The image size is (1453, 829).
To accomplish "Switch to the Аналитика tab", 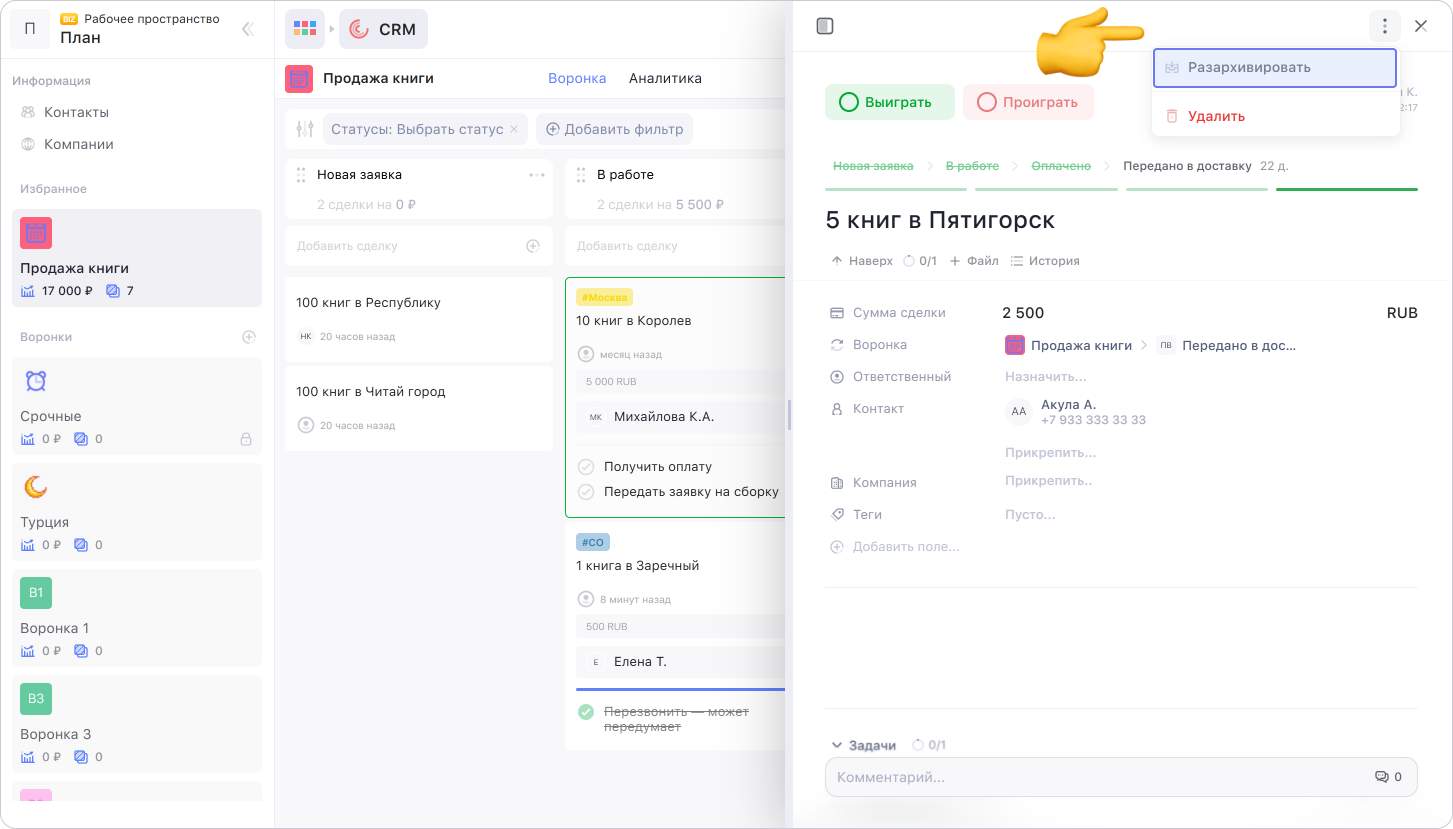I will click(x=665, y=78).
